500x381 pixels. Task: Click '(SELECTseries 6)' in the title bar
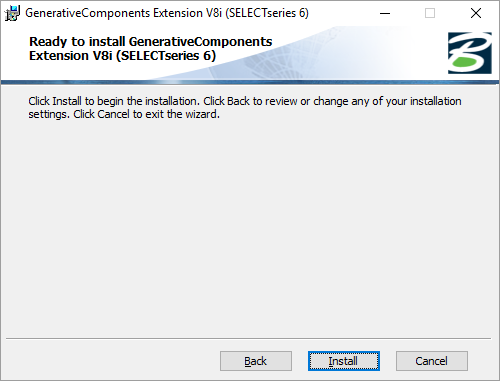(x=267, y=13)
